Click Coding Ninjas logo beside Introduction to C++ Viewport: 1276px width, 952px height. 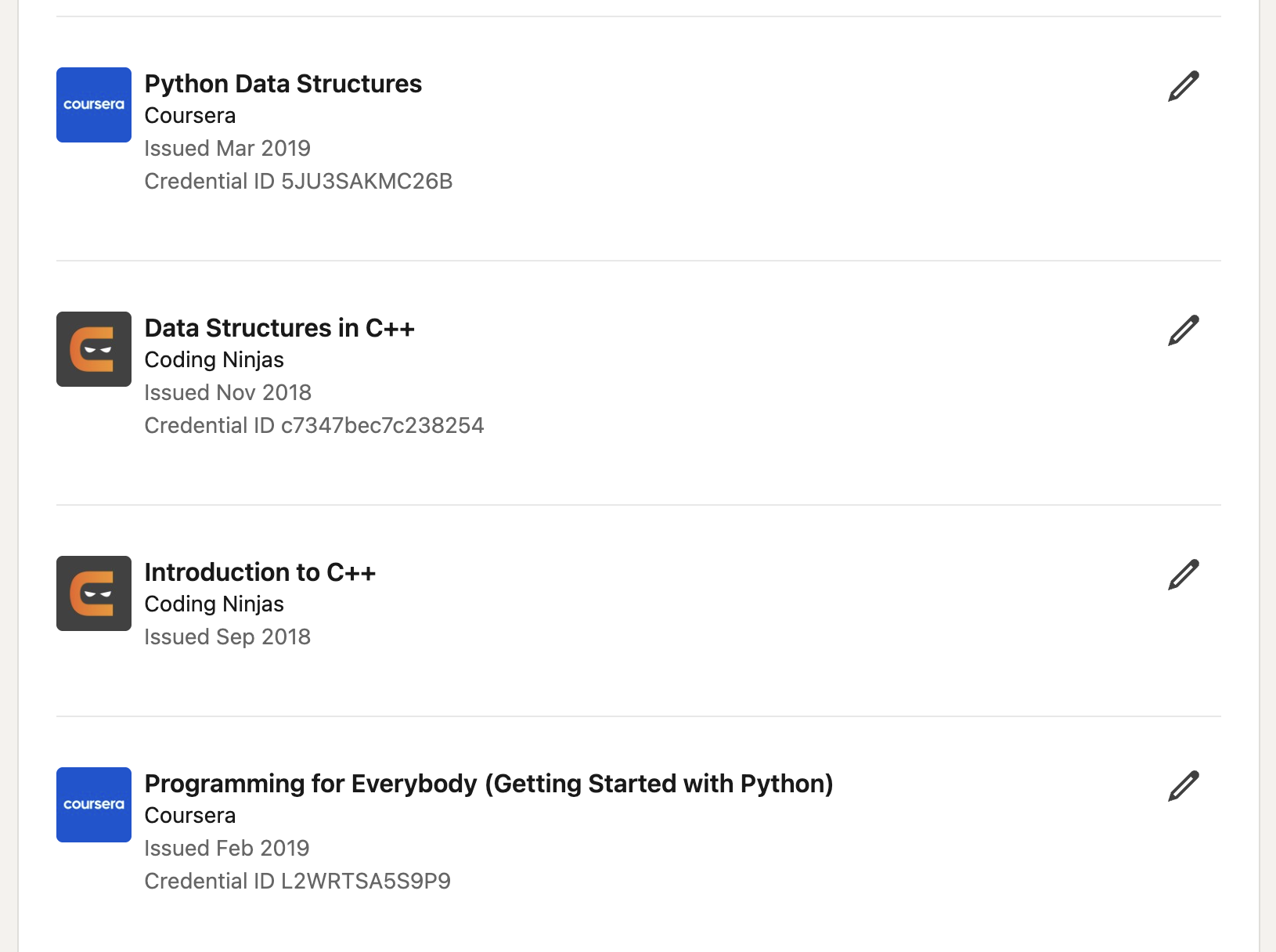94,593
